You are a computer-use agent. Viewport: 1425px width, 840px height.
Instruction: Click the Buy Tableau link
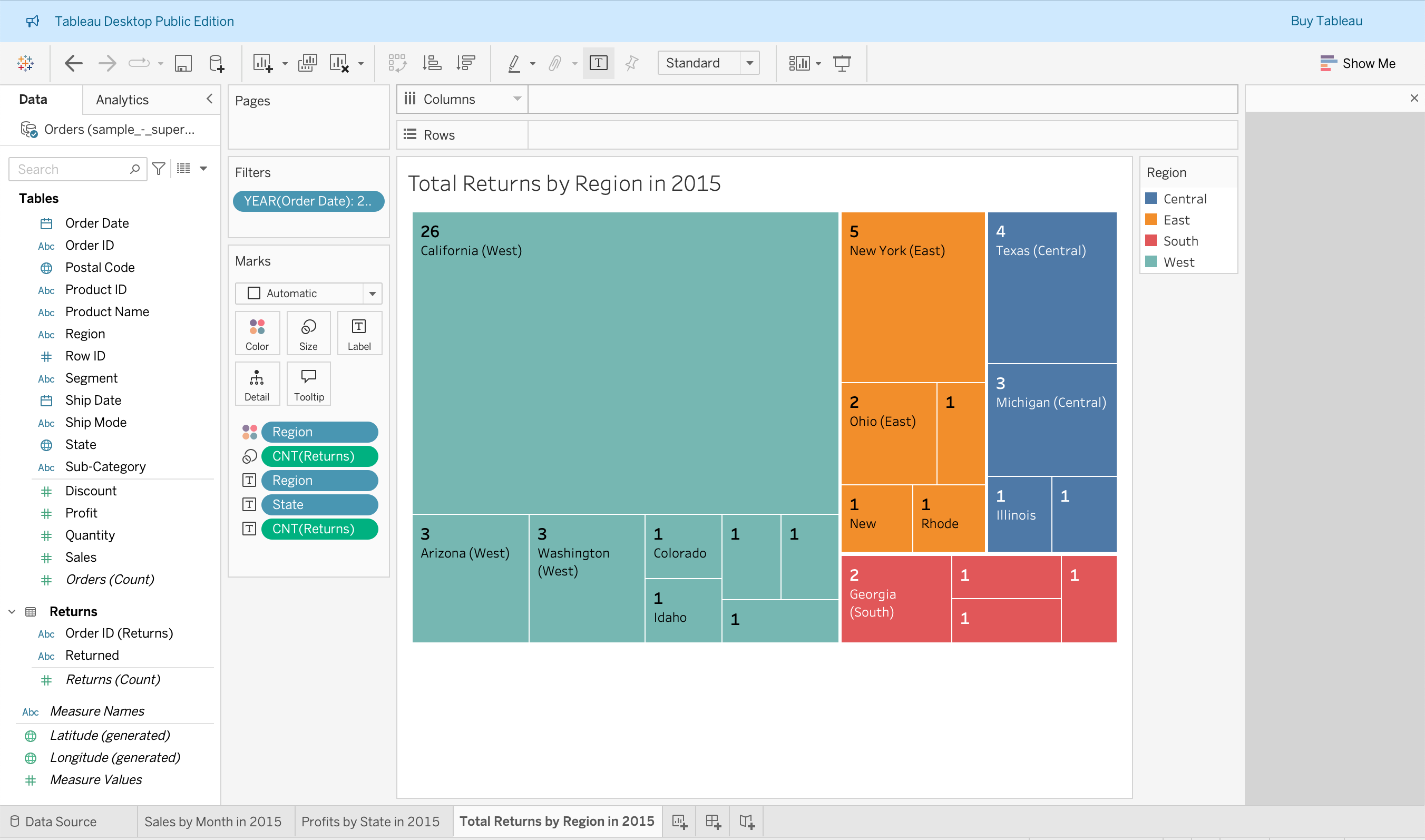point(1326,21)
